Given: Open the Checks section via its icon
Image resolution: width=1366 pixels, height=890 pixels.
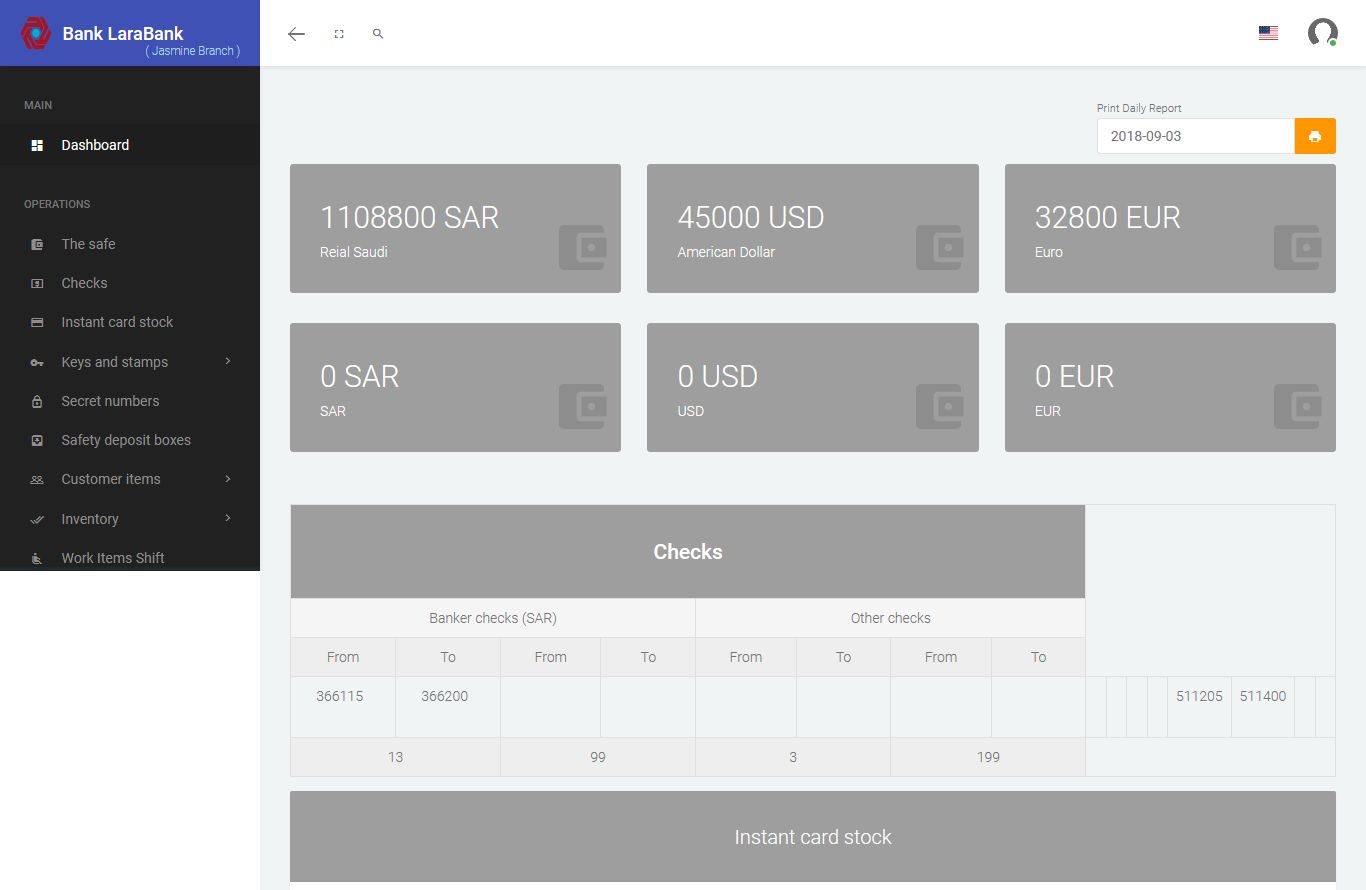Looking at the screenshot, I should (x=37, y=283).
